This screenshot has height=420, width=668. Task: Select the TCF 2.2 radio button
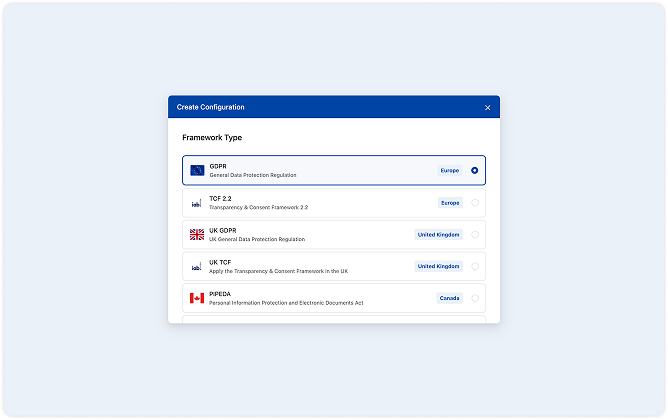[474, 203]
